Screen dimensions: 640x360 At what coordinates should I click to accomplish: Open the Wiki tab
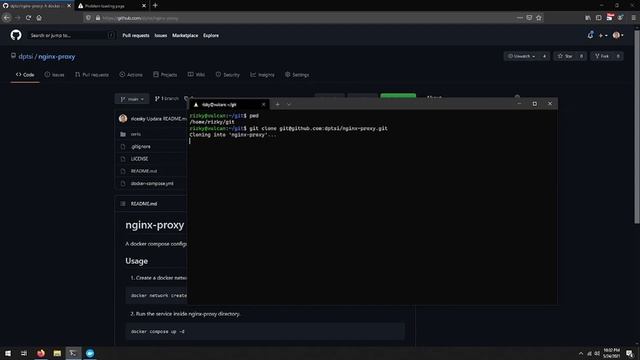coord(196,75)
